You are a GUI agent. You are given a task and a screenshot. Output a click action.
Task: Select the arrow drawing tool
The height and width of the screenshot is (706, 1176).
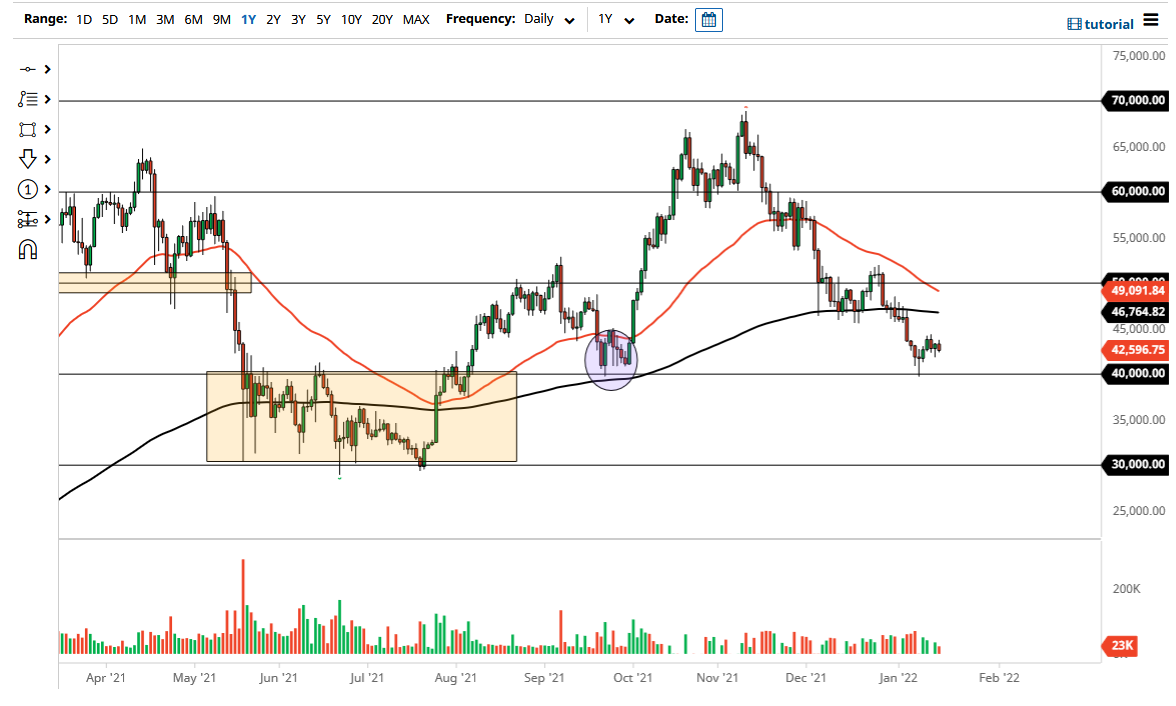[28, 159]
